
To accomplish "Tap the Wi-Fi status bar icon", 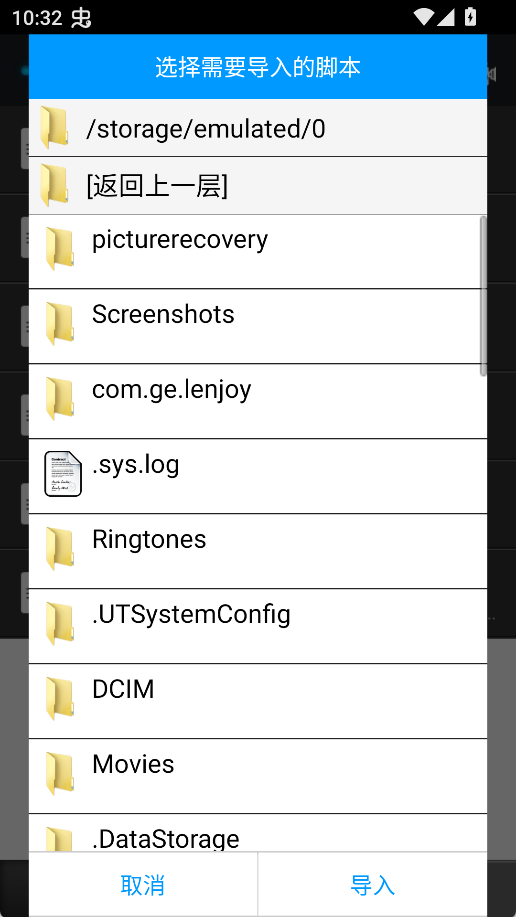I will tap(423, 17).
